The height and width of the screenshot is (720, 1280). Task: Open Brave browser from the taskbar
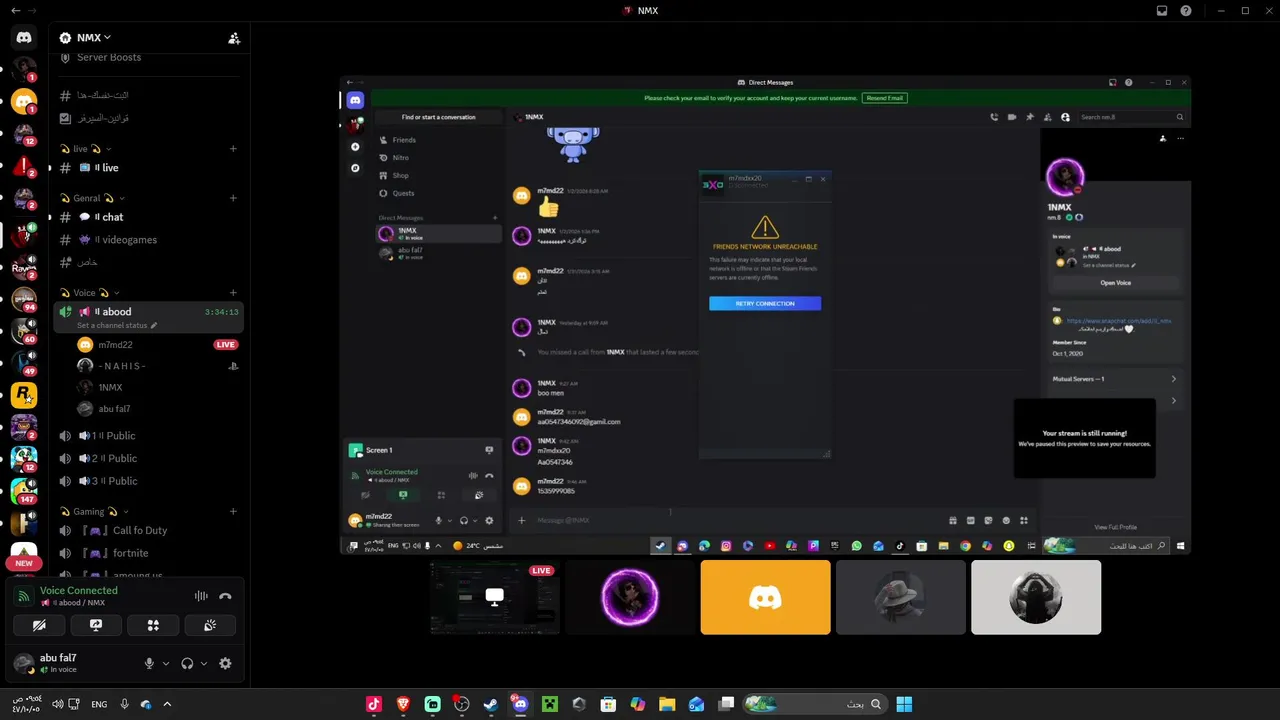tap(403, 704)
